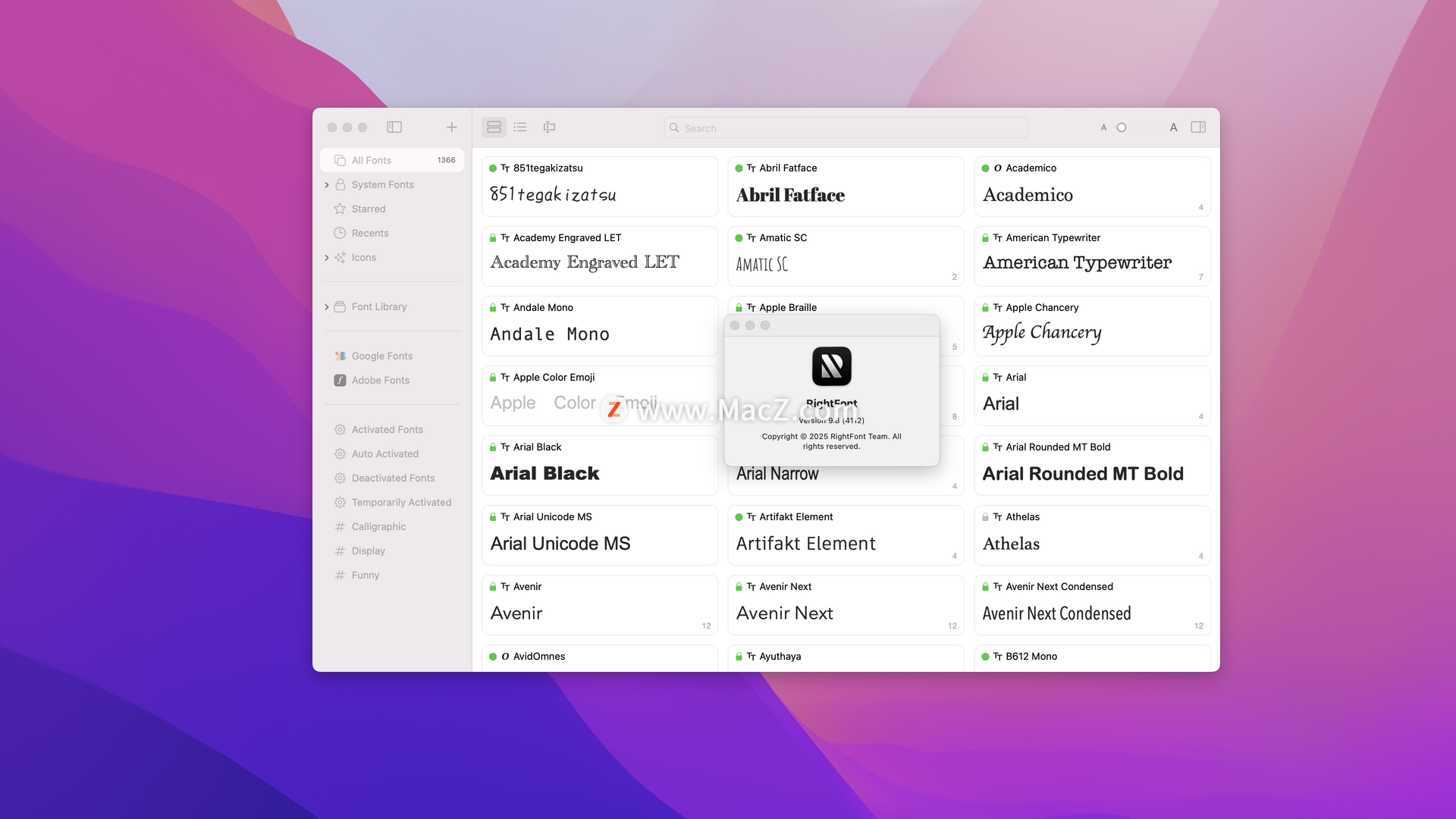Image resolution: width=1456 pixels, height=819 pixels.
Task: Toggle the right inspector panel
Action: 1198,127
